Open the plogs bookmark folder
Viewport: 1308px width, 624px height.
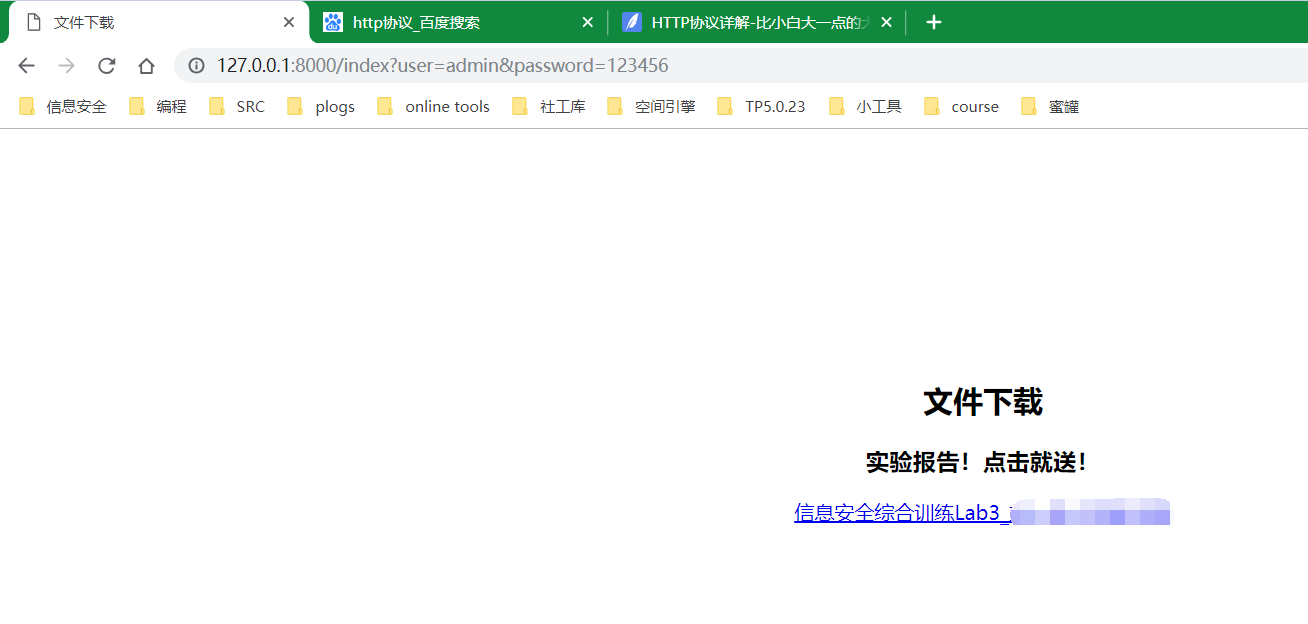click(321, 107)
